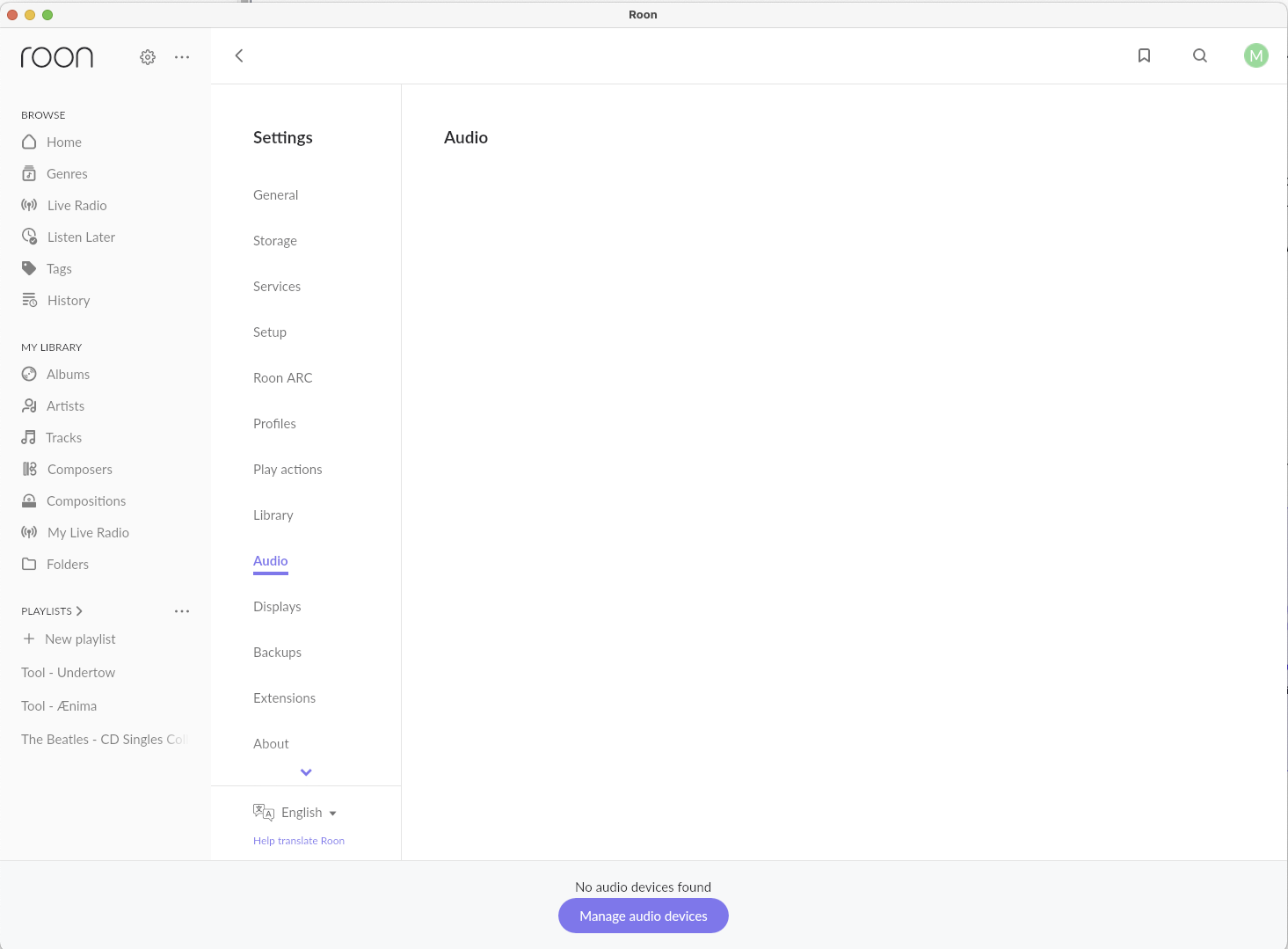The width and height of the screenshot is (1288, 949).
Task: Open Play actions settings tab
Action: pyautogui.click(x=287, y=470)
